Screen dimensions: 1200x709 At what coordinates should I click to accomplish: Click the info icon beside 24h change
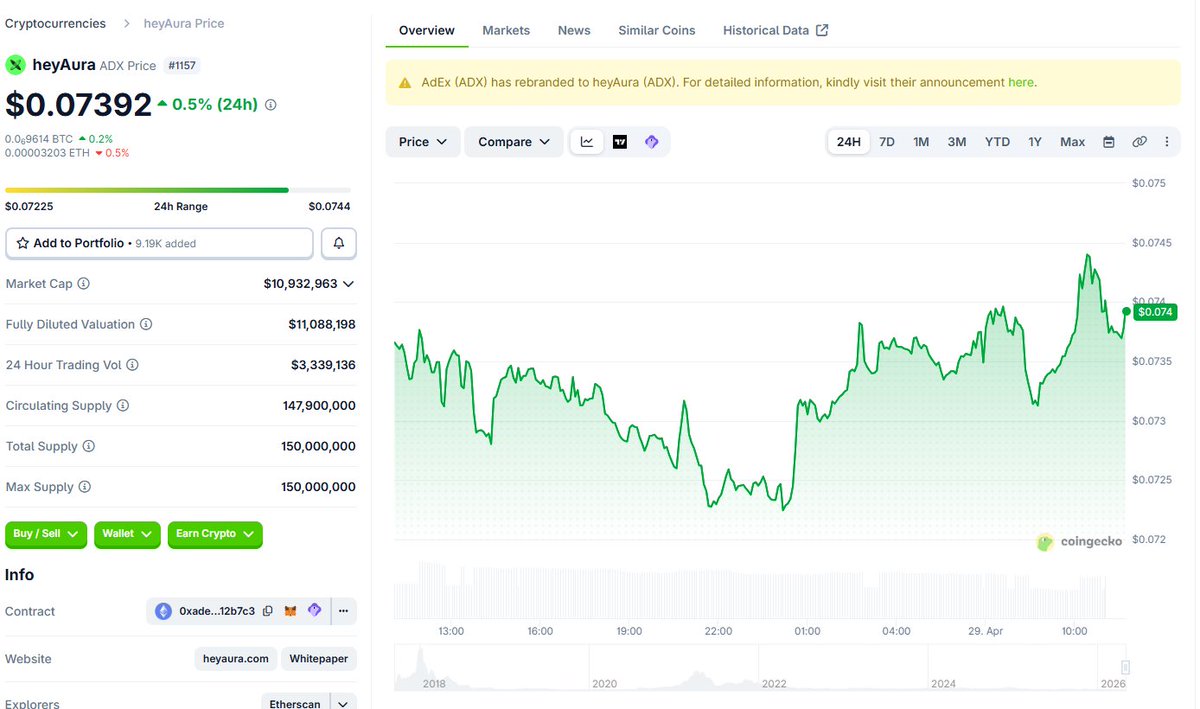pyautogui.click(x=271, y=105)
